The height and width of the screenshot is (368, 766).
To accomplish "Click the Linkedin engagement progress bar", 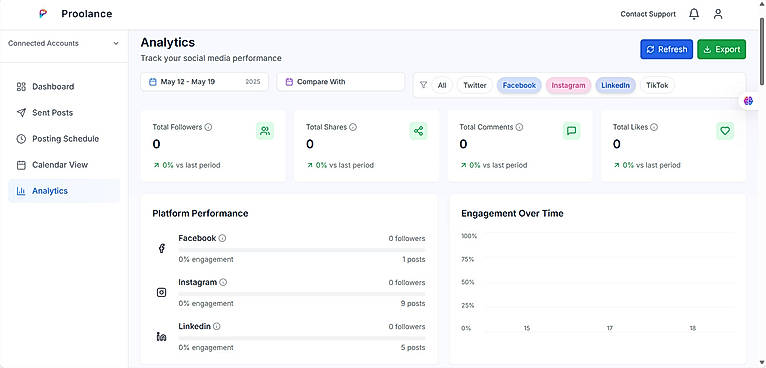I will 302,338.
